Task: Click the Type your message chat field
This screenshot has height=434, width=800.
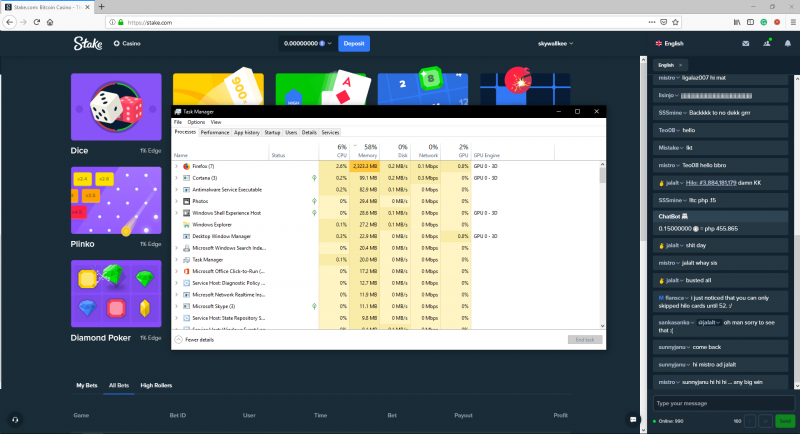Action: click(723, 403)
